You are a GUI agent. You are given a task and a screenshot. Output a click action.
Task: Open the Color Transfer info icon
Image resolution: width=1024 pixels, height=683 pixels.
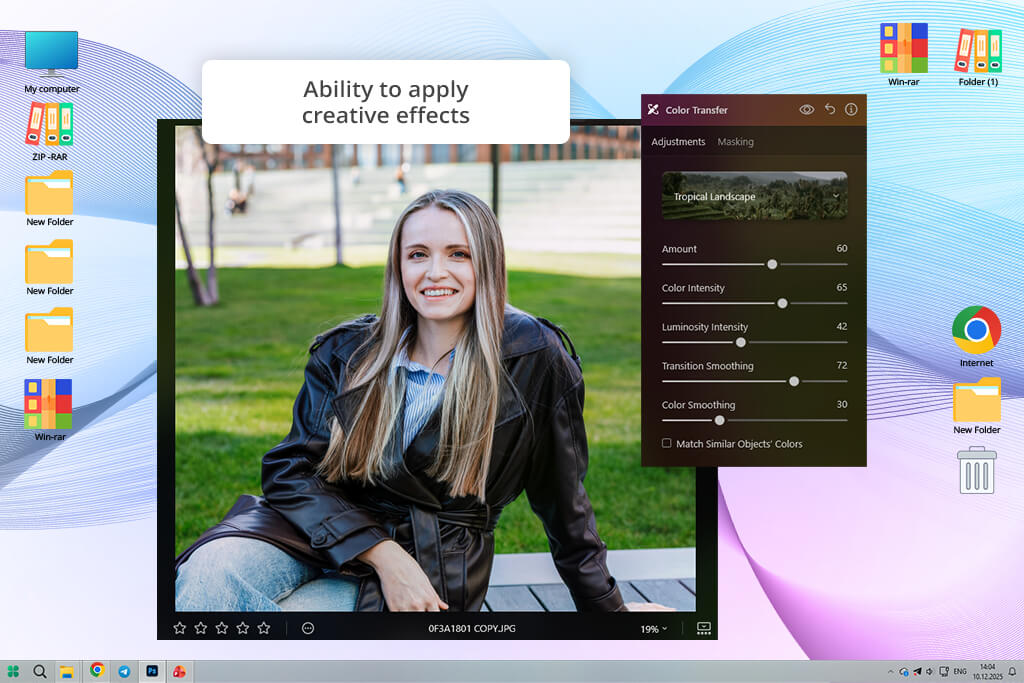coord(851,109)
